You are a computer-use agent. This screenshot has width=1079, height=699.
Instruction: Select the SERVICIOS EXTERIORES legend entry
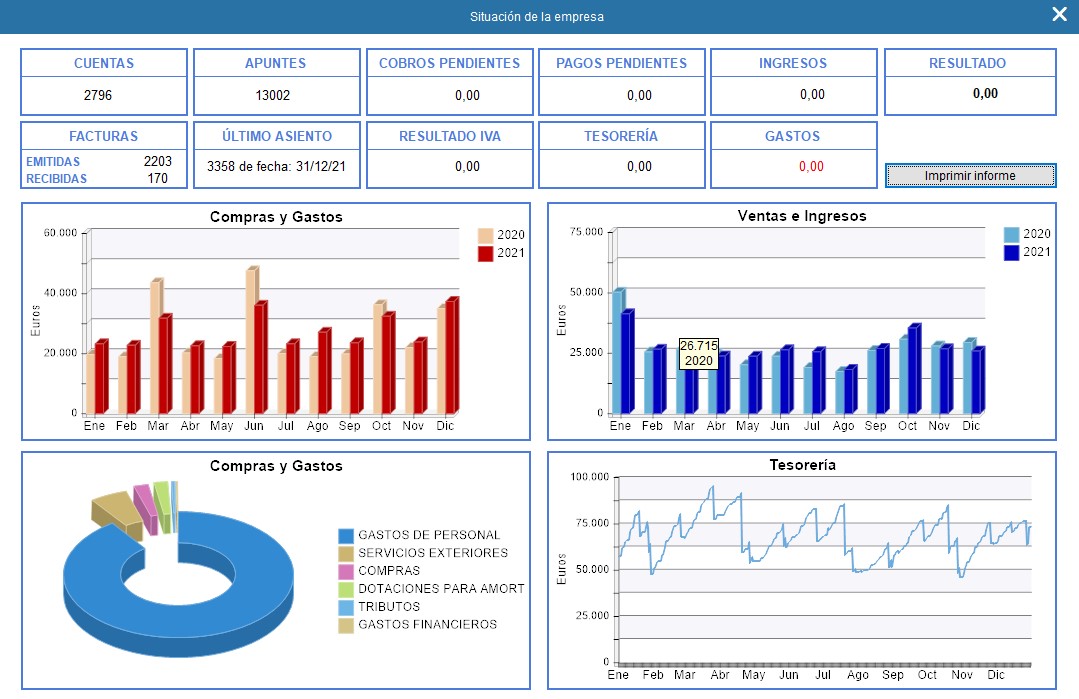point(432,553)
